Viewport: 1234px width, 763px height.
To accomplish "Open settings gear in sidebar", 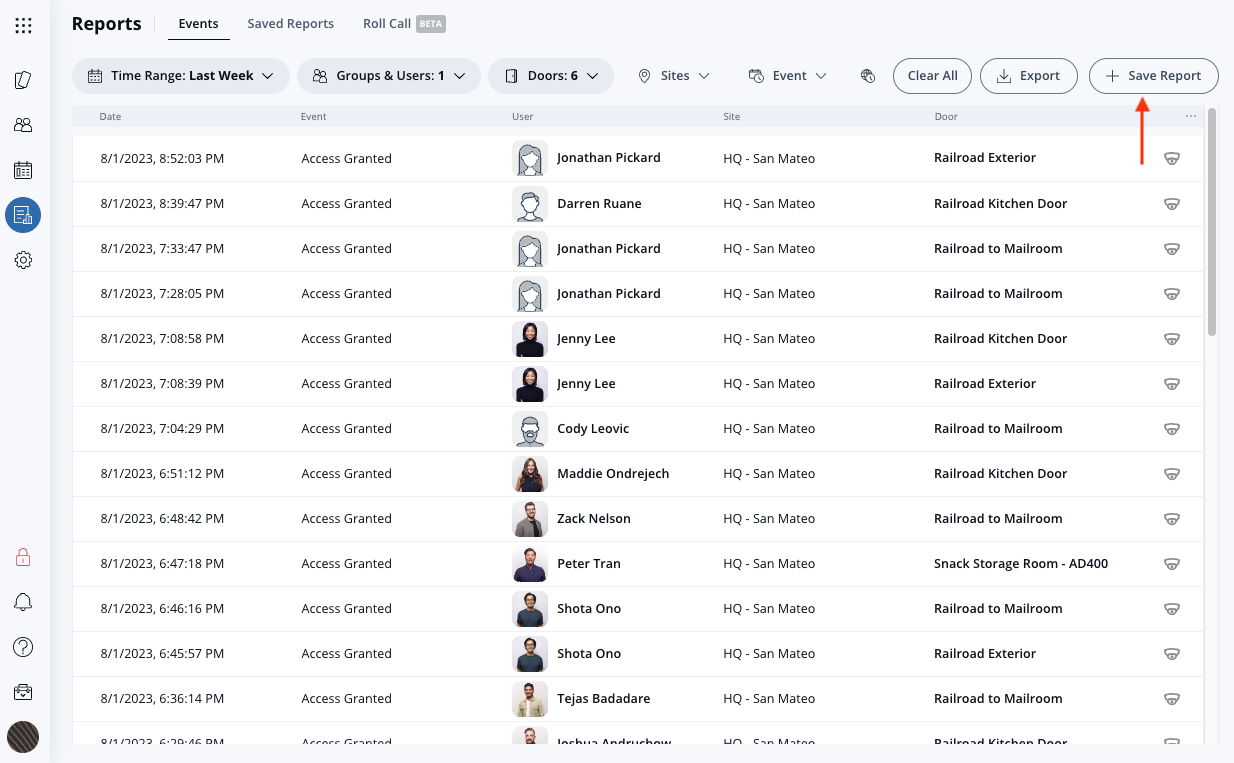I will (23, 260).
